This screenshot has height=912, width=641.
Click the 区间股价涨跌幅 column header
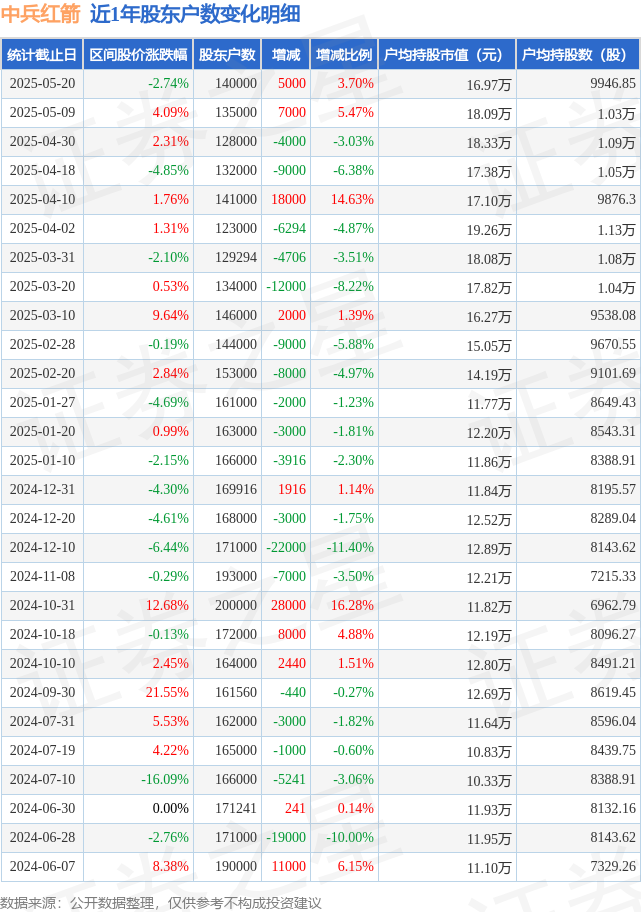138,55
